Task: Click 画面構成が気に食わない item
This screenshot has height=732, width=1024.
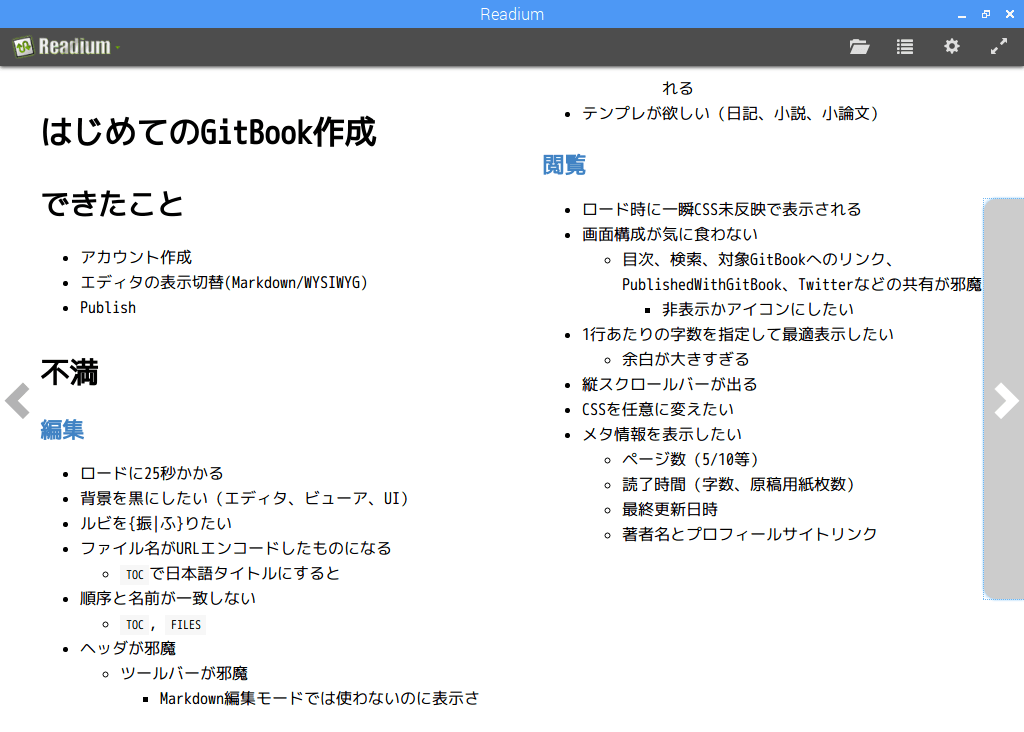Action: (670, 234)
